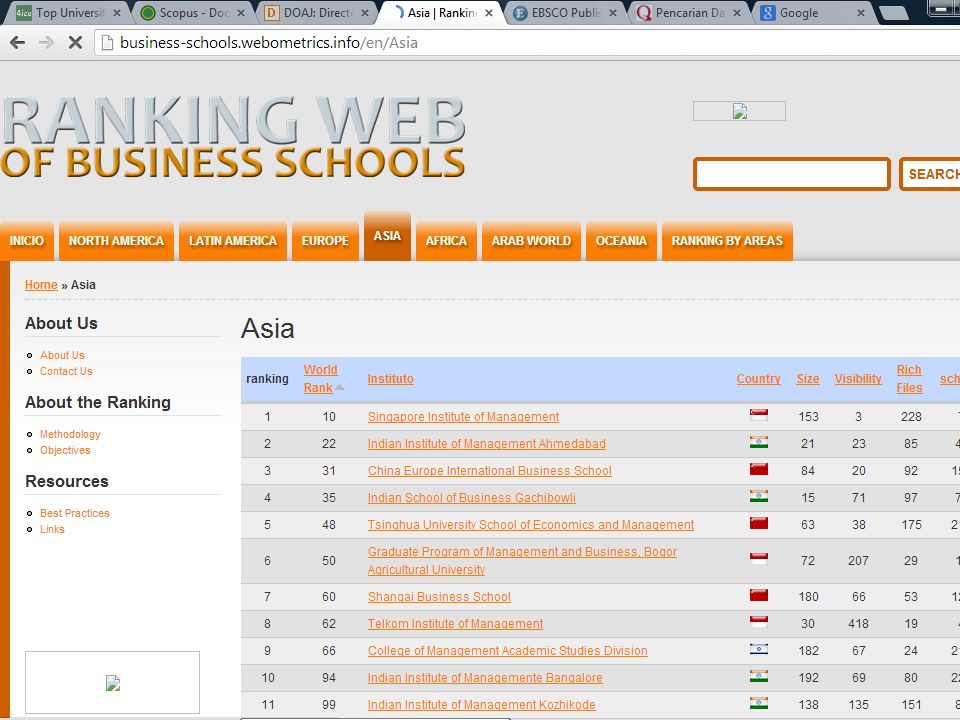The width and height of the screenshot is (960, 720).
Task: Click the browser forward arrow
Action: point(46,42)
